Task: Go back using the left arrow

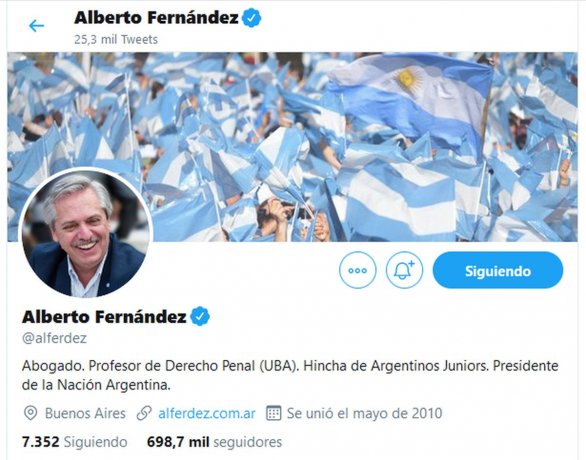Action: pos(36,26)
